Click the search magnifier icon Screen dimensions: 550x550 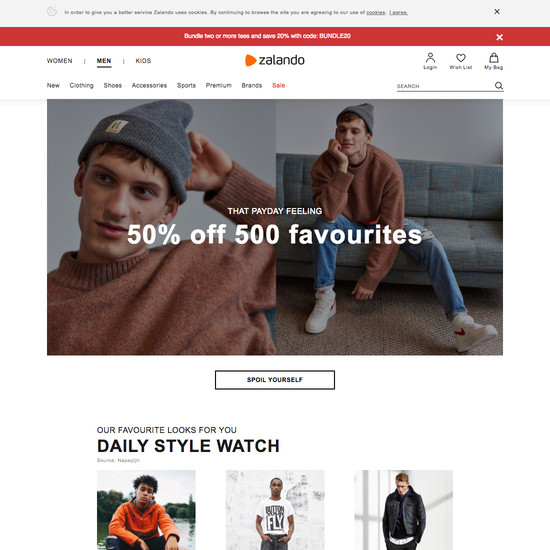[x=499, y=86]
